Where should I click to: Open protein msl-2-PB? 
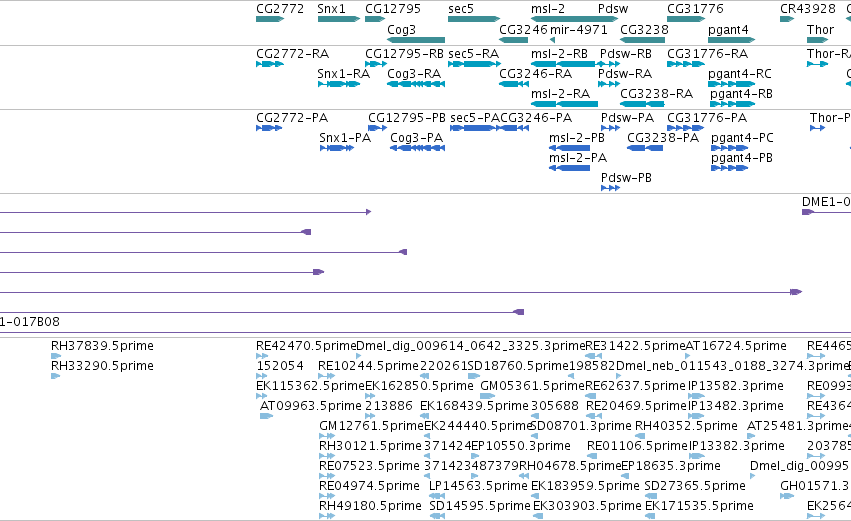tap(576, 138)
